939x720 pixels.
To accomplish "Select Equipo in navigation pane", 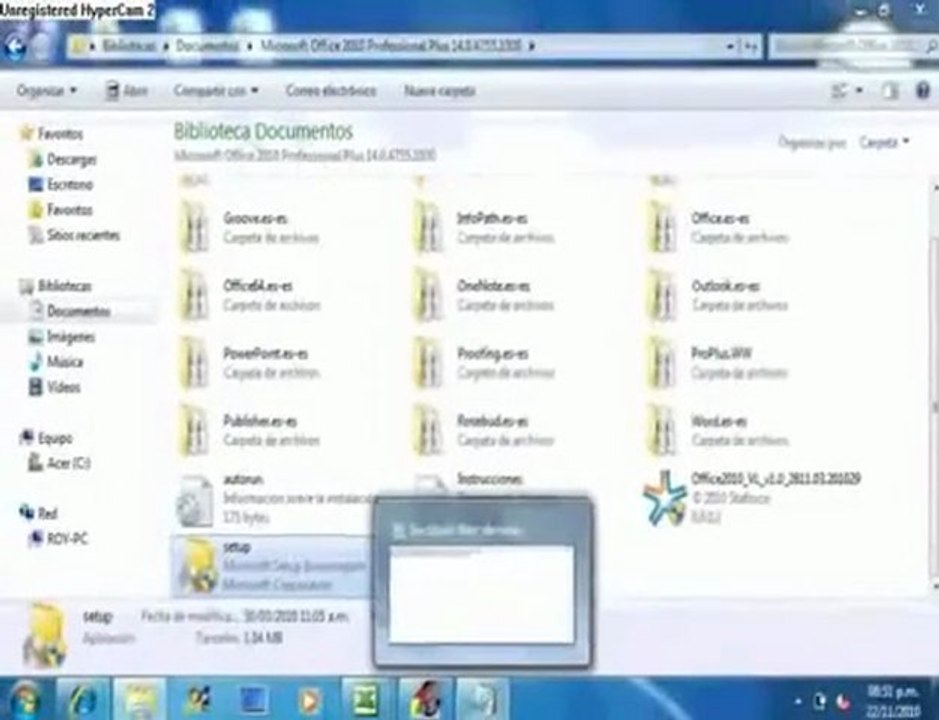I will [x=46, y=438].
